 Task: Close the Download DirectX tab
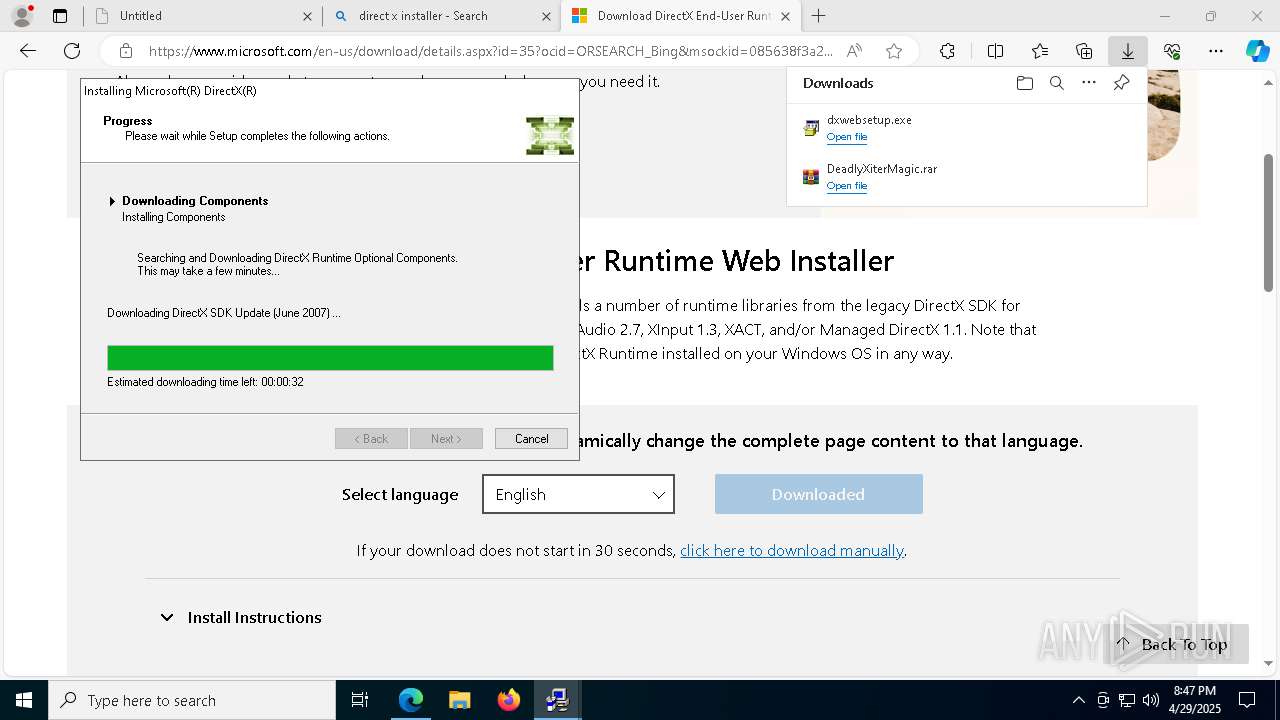[785, 16]
